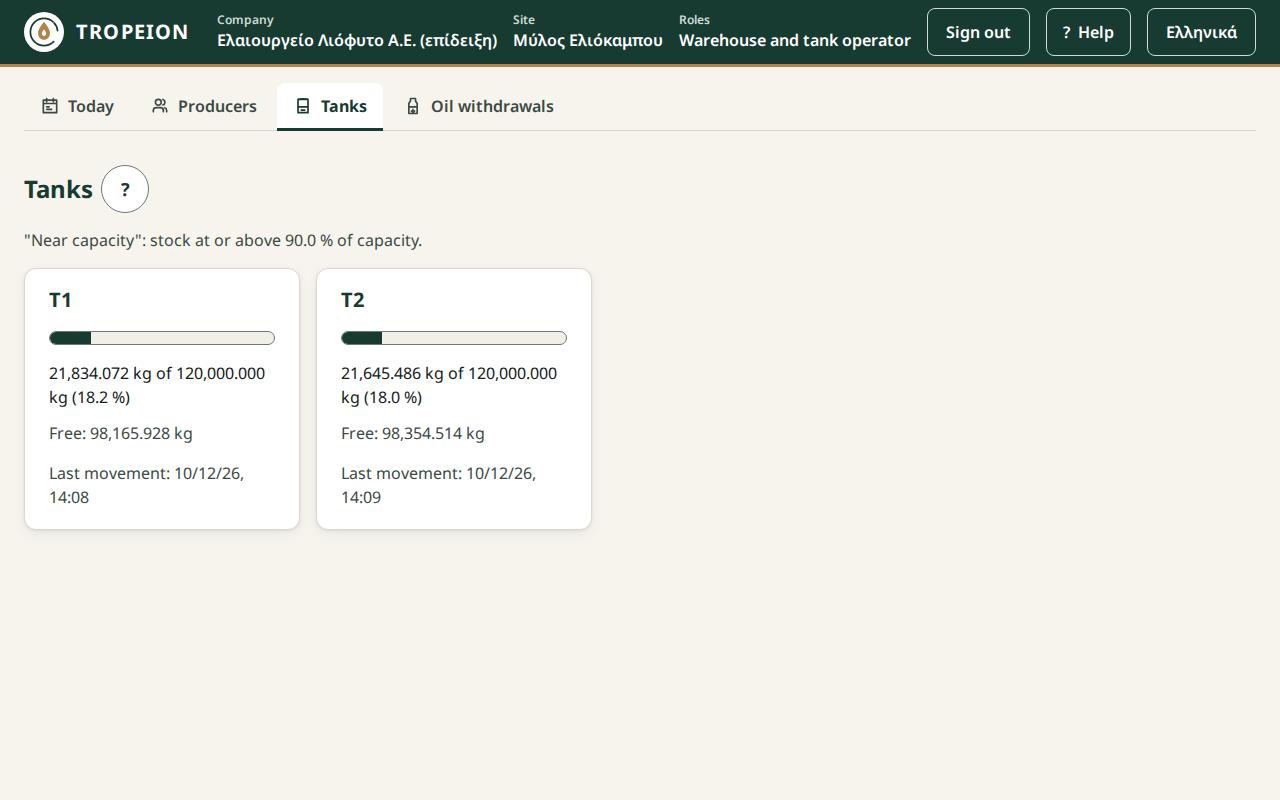Click the calendar icon beside Today
The image size is (1280, 800).
point(50,106)
